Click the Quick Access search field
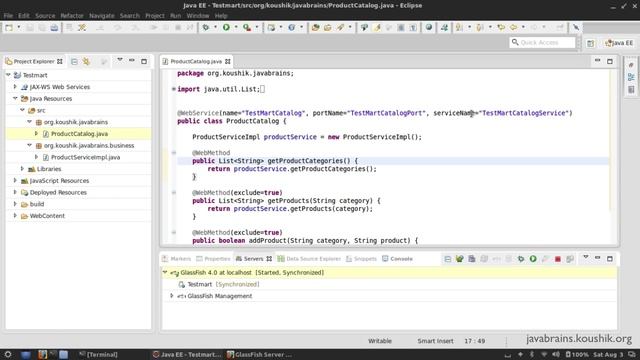640x360 pixels. 543,42
